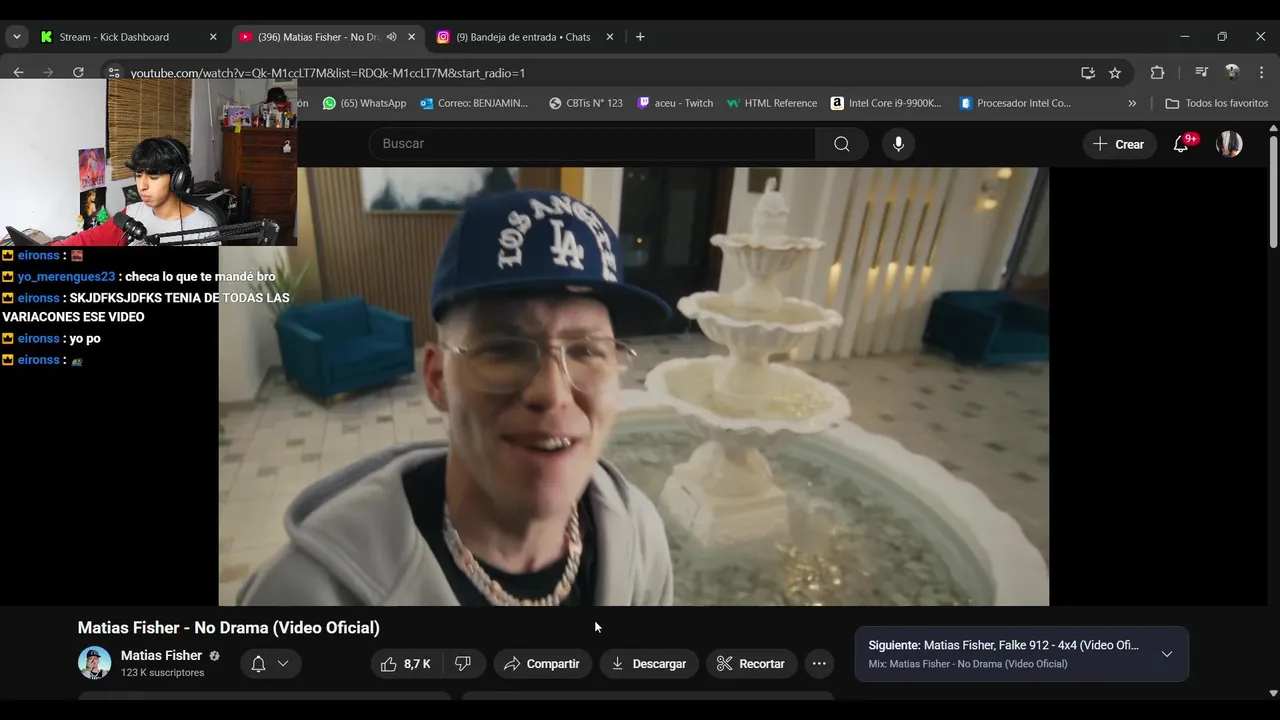Click chat username yo_merengues23
The width and height of the screenshot is (1280, 720).
pyautogui.click(x=66, y=277)
